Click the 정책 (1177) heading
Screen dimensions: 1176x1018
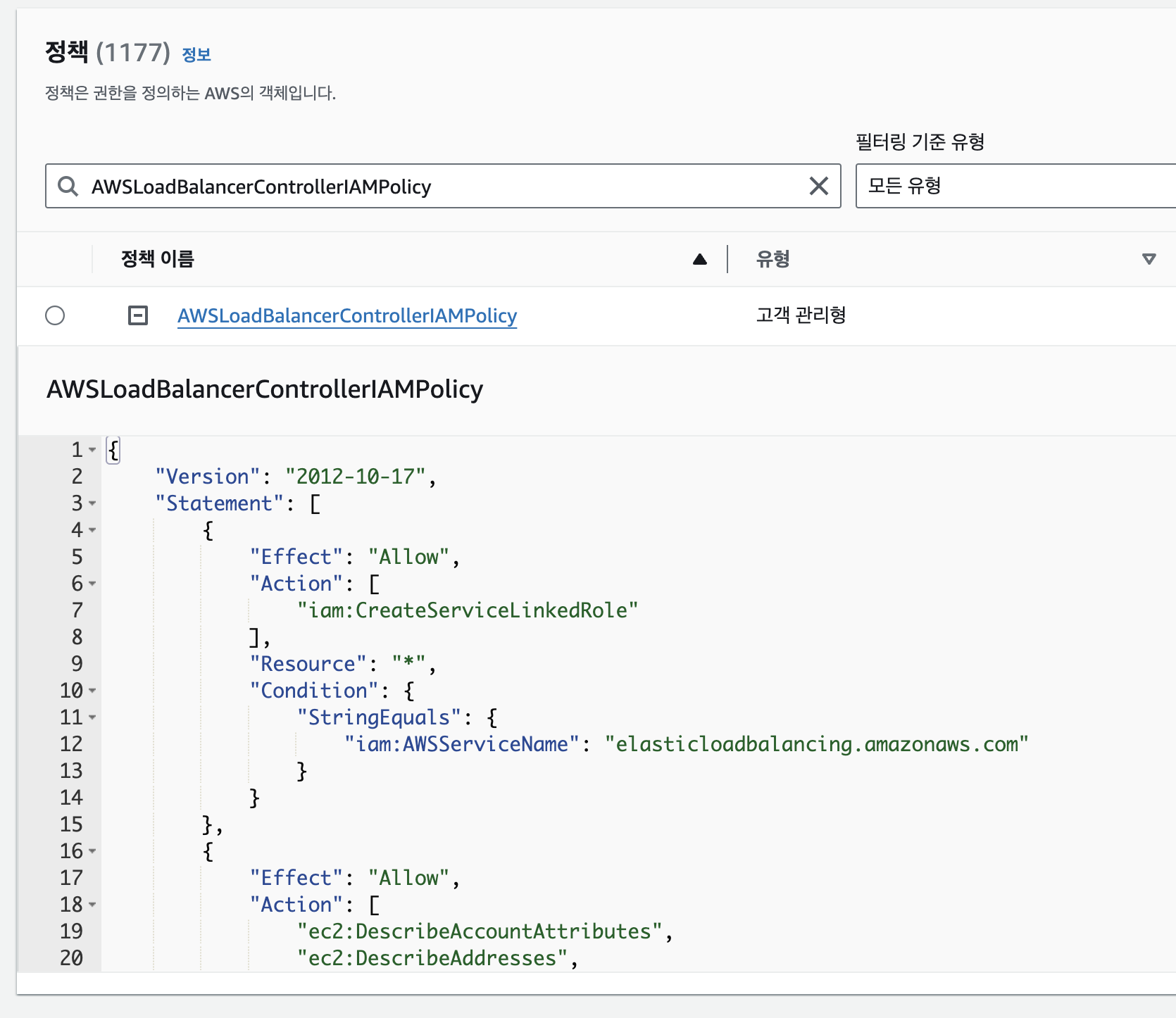108,53
